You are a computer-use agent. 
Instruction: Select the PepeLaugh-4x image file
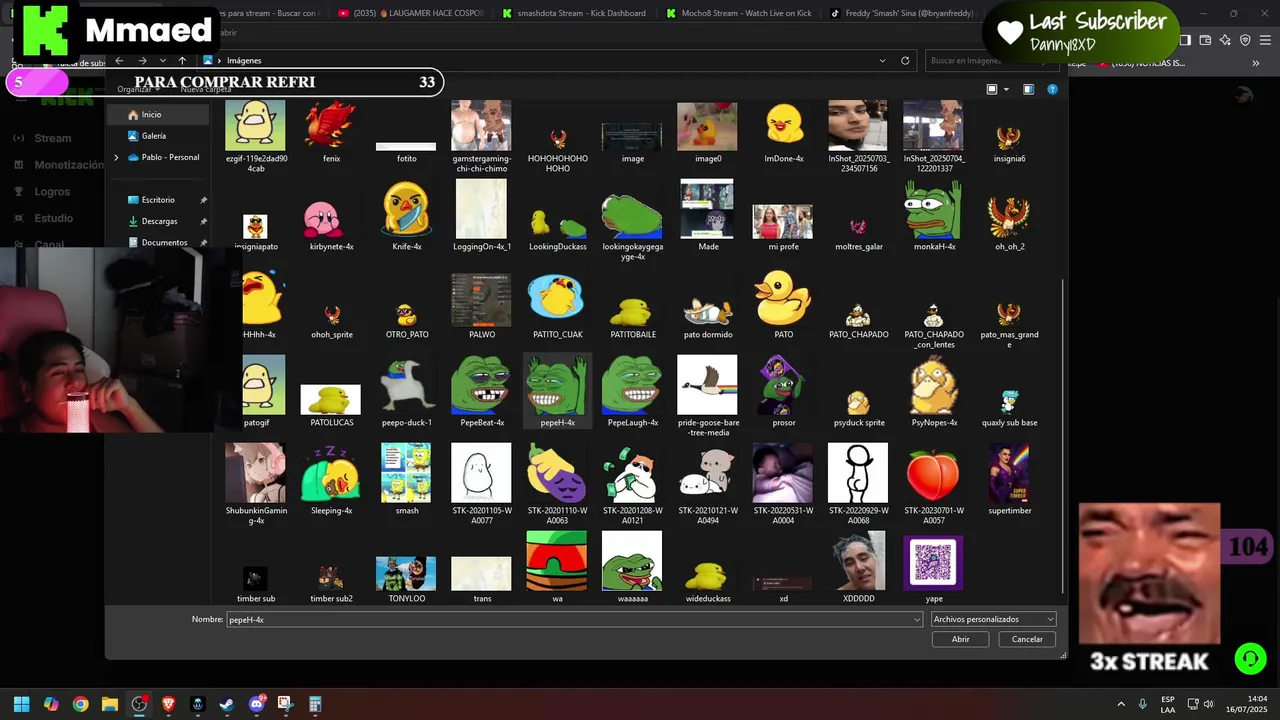[x=632, y=392]
